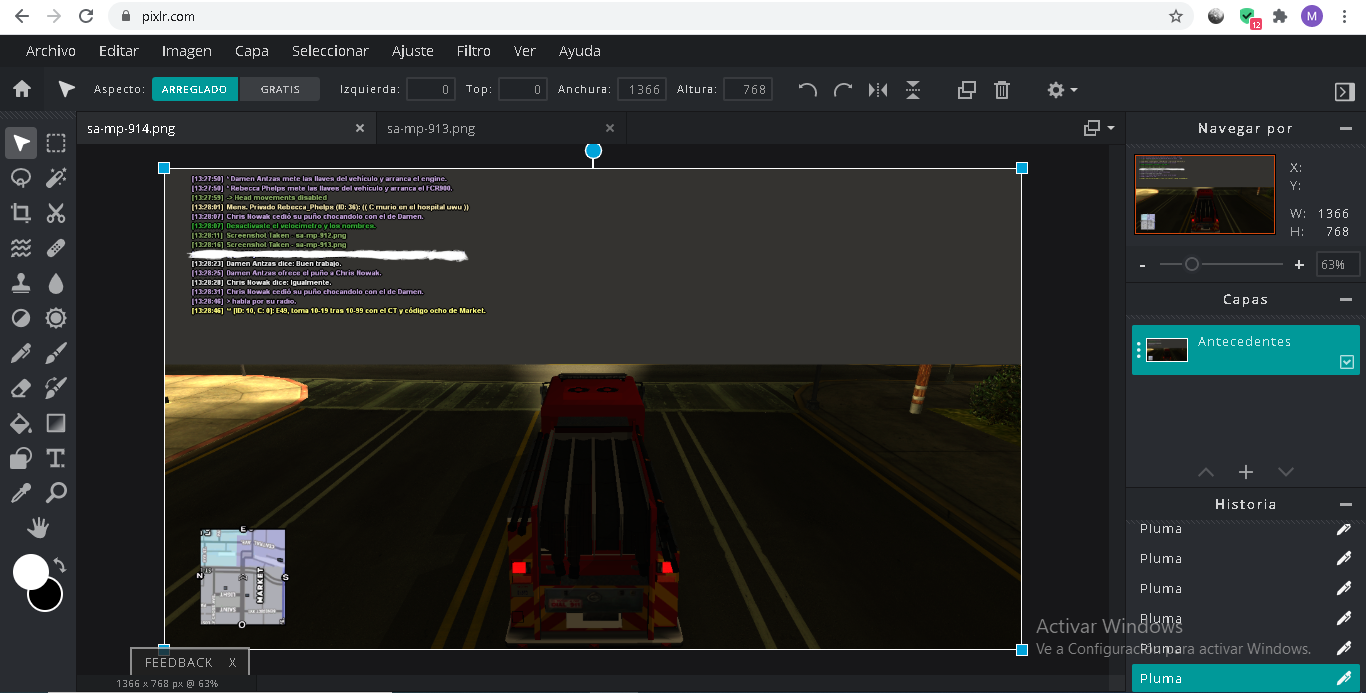This screenshot has height=693, width=1366.
Task: Select the Crop tool
Action: (x=21, y=213)
